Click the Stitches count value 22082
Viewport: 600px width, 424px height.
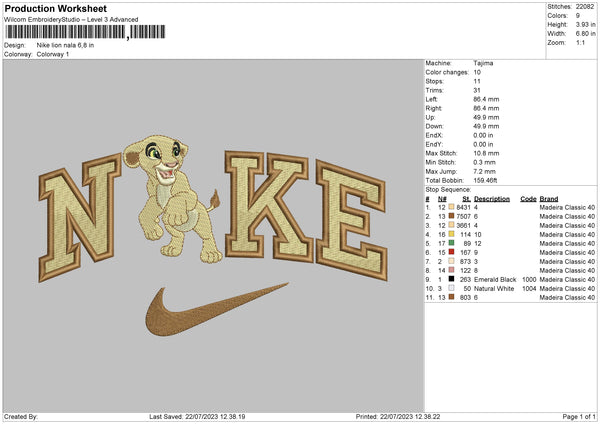coord(585,6)
